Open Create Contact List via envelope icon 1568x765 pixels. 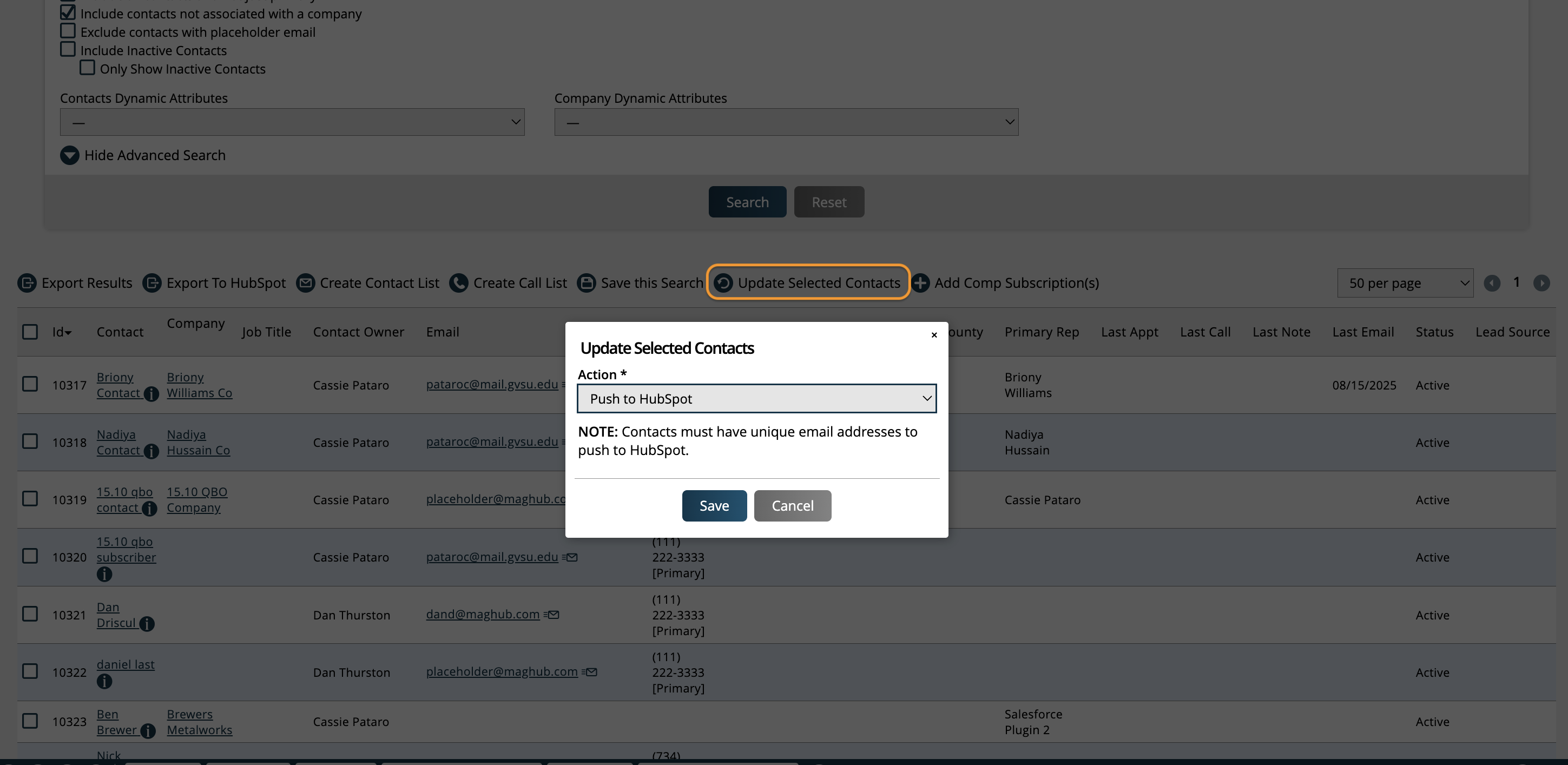[306, 282]
